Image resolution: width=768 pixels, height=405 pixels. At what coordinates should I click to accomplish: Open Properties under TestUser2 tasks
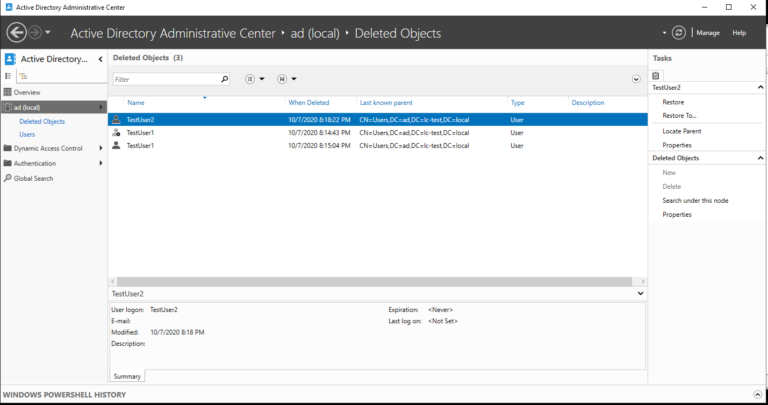(677, 145)
